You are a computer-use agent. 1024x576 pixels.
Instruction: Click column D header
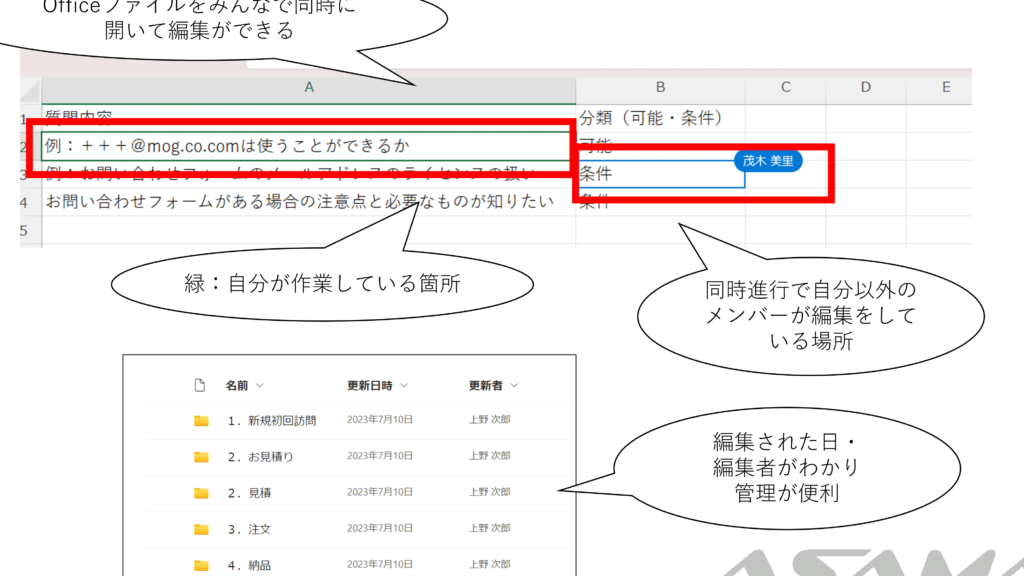tap(865, 88)
